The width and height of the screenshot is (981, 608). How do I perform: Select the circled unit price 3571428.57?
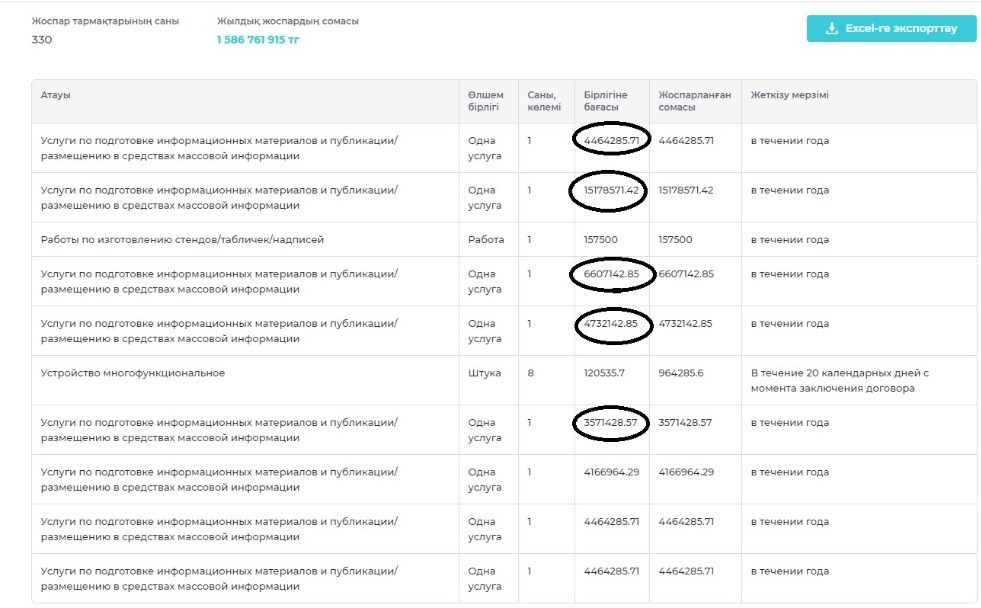tap(611, 423)
